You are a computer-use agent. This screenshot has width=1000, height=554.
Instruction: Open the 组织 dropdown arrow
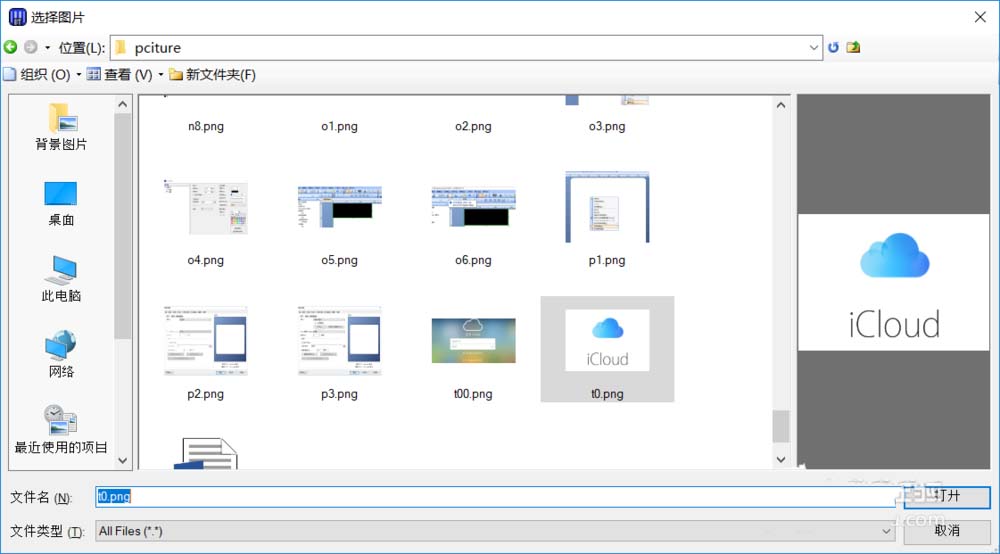[x=78, y=75]
